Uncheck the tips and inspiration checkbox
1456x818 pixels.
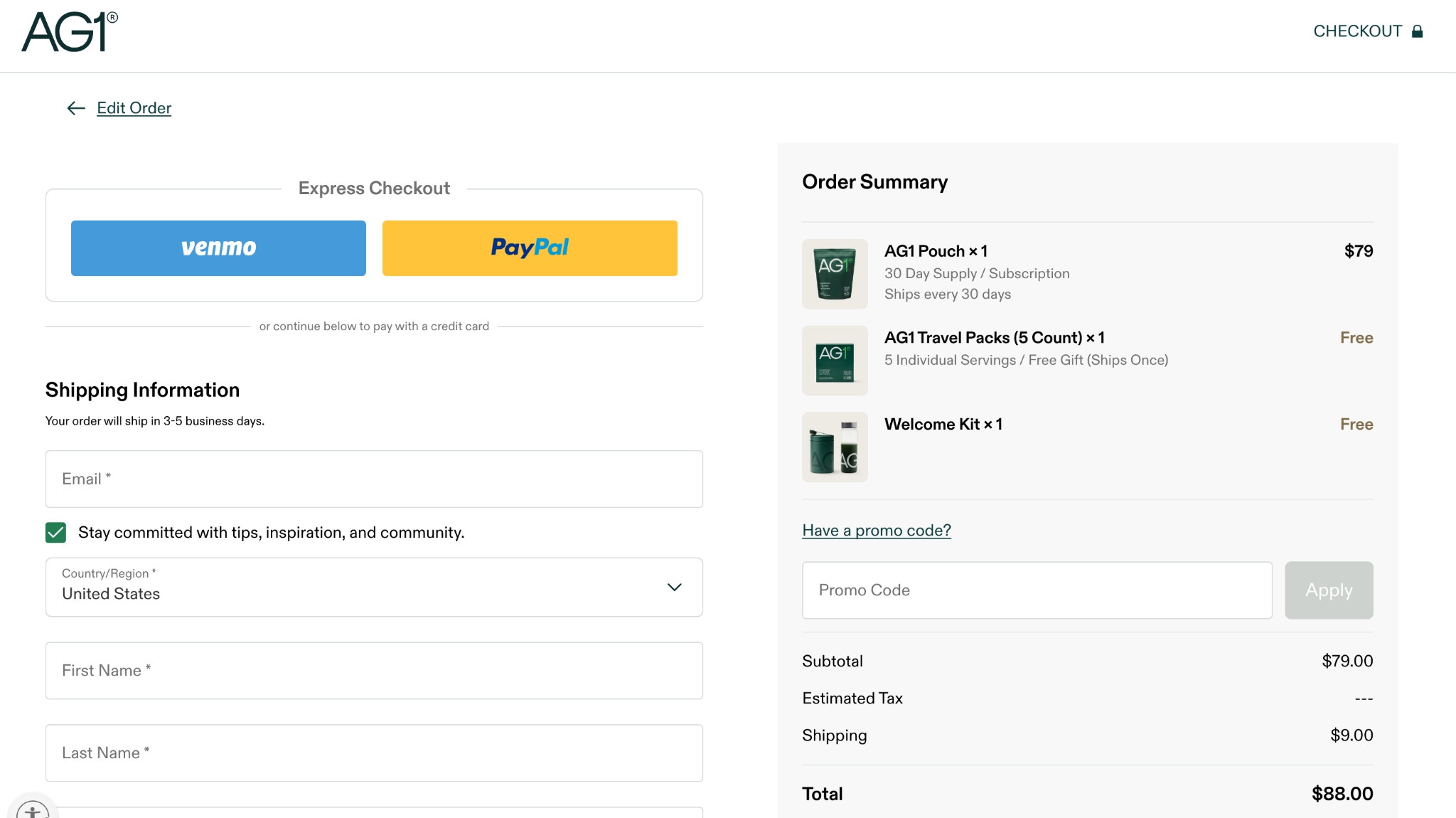pyautogui.click(x=55, y=533)
